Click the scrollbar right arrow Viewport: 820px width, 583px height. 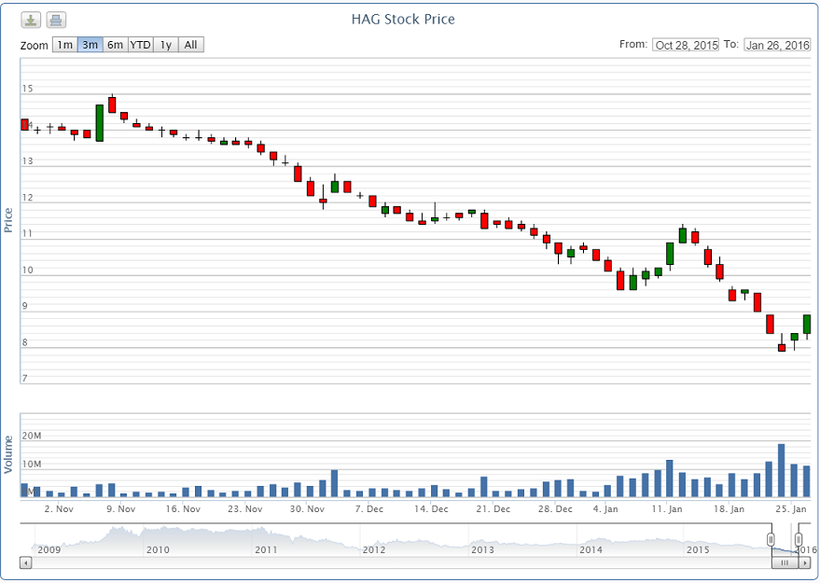[x=806, y=563]
